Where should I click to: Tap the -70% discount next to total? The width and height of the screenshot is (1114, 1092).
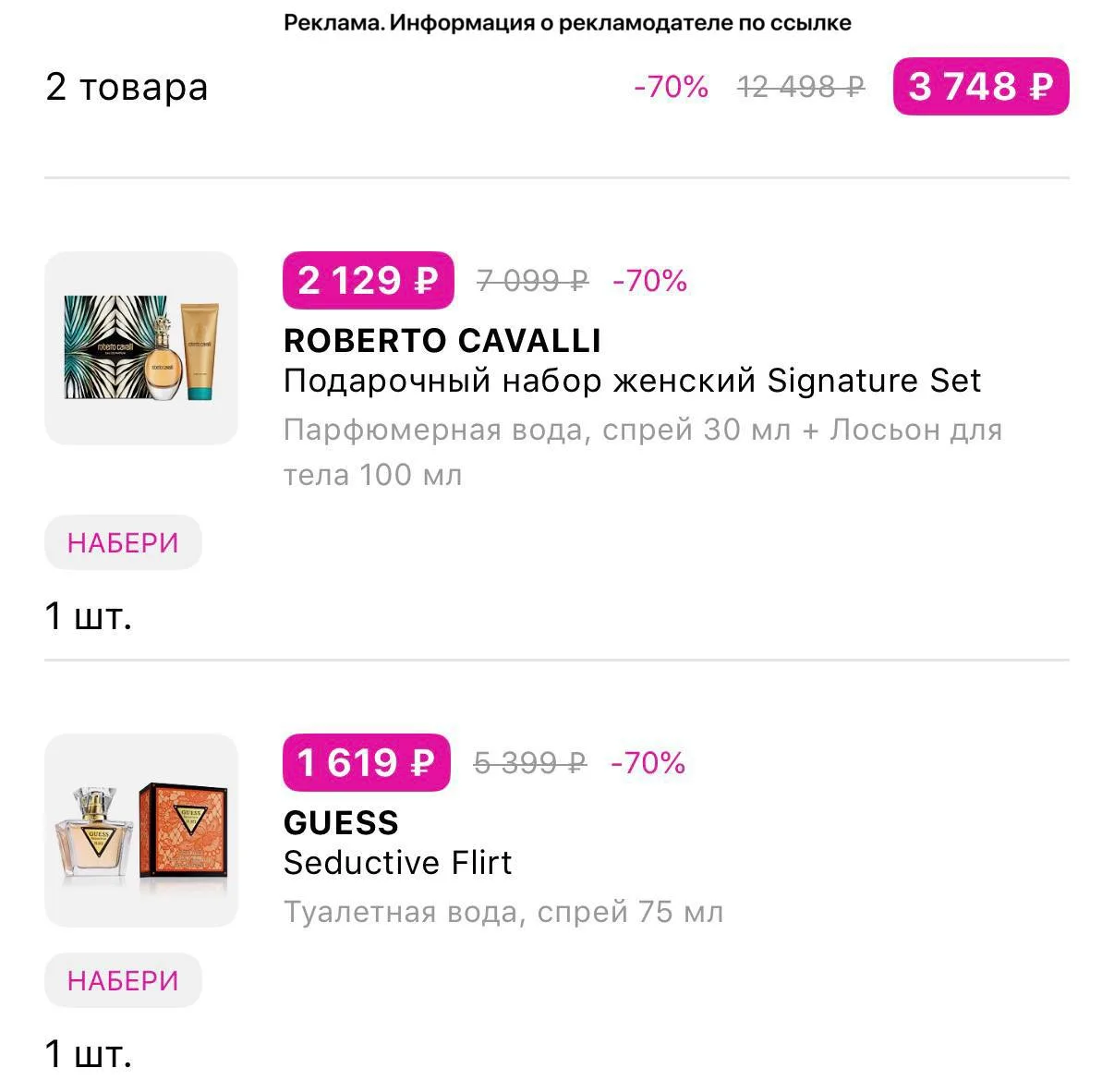tap(671, 87)
